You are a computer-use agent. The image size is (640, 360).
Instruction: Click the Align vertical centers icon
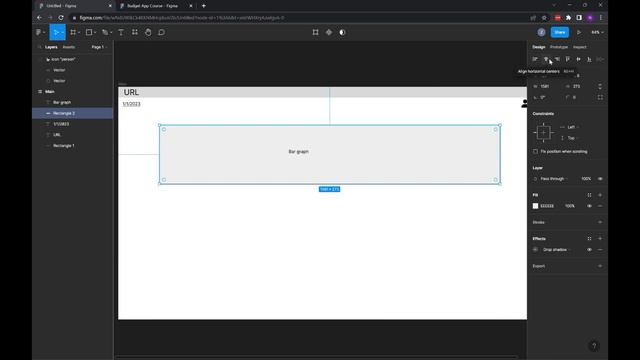578,59
